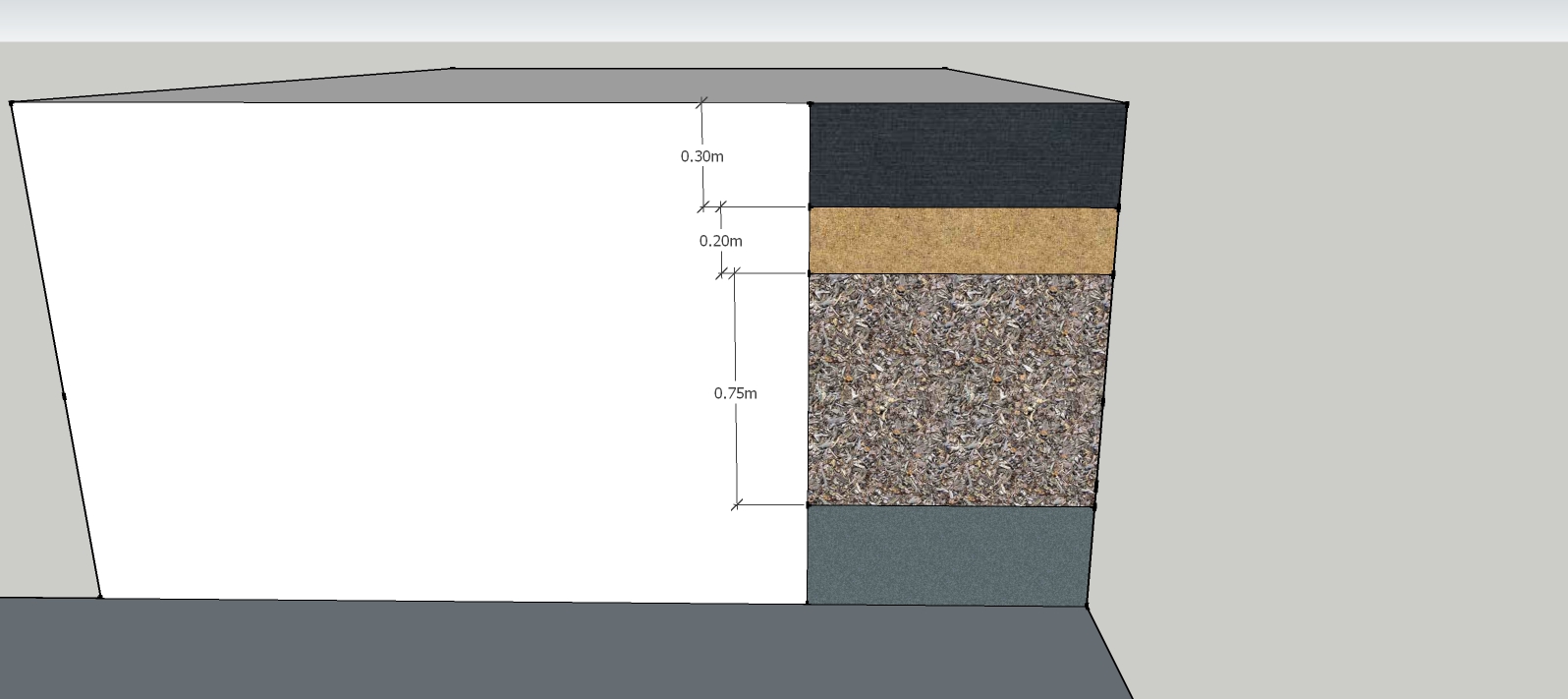Select edge between gravel and bottom layer
This screenshot has height=699, width=1568.
(950, 506)
